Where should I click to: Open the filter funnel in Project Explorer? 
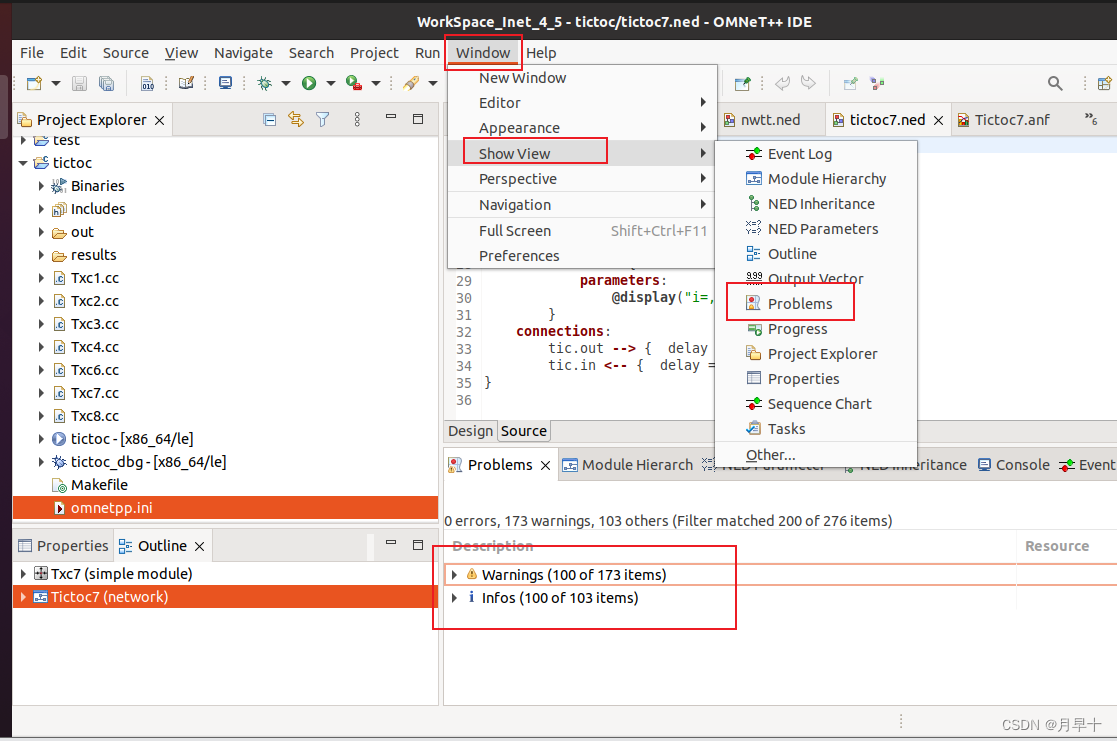click(323, 119)
